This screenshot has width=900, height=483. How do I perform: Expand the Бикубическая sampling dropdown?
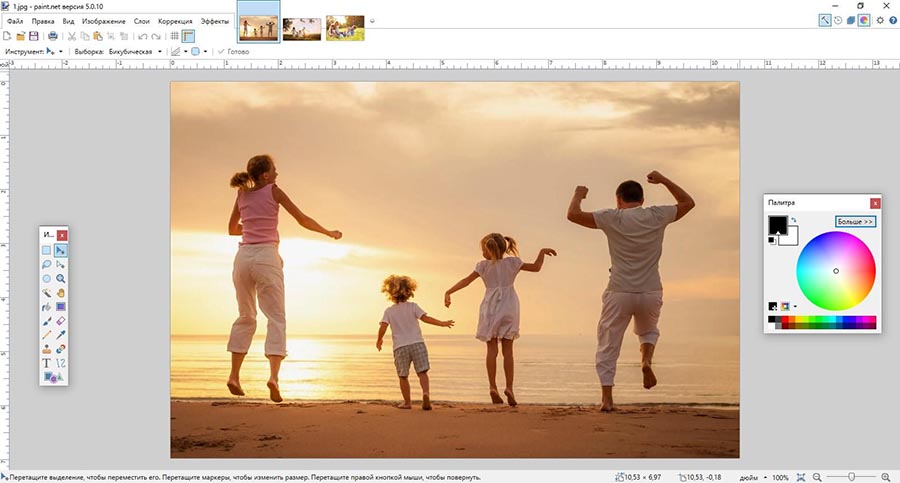159,51
